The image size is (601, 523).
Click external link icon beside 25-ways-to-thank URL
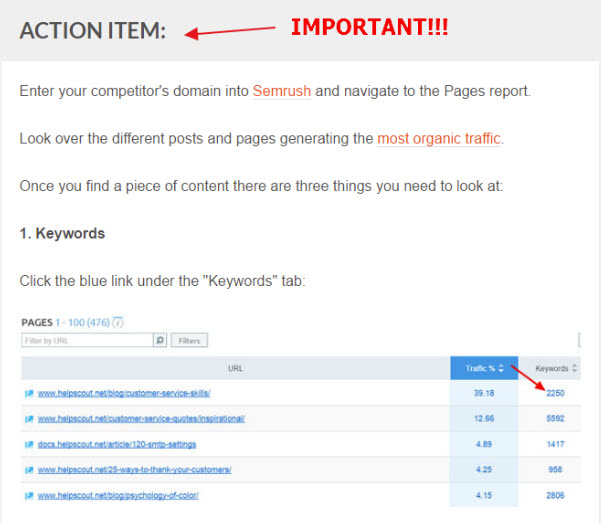(x=29, y=469)
